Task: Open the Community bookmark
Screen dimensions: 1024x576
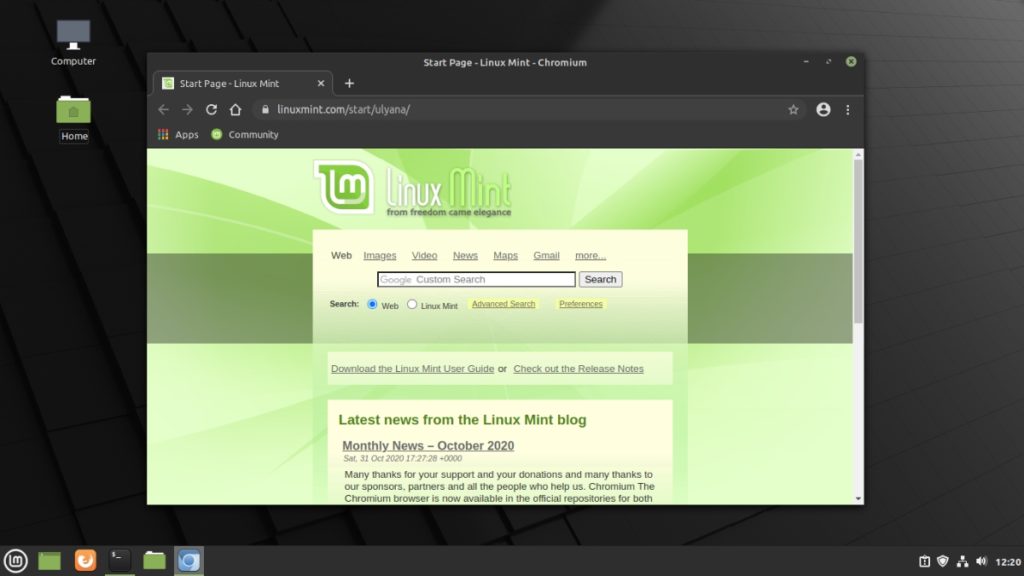Action: click(x=244, y=134)
